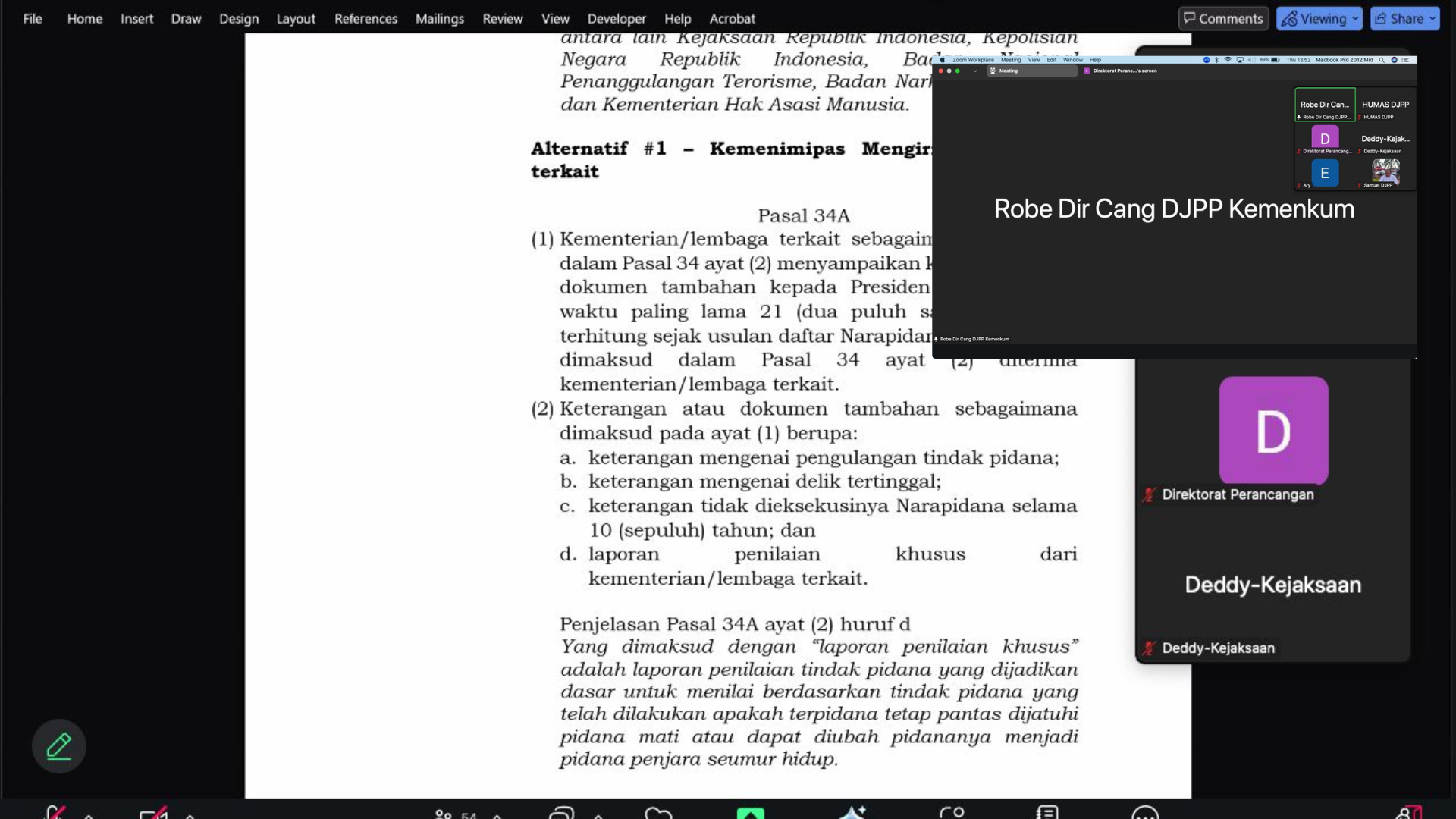
Task: Select the Robe Dir Can... participant thumbnail
Action: coord(1325,105)
